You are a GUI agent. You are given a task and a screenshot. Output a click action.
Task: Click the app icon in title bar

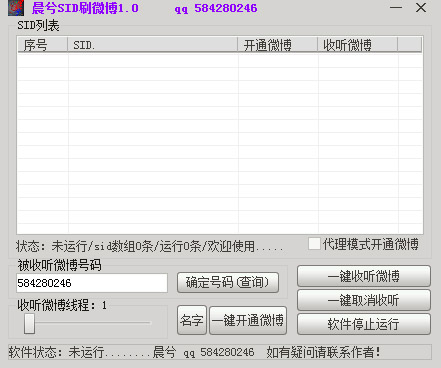16,8
